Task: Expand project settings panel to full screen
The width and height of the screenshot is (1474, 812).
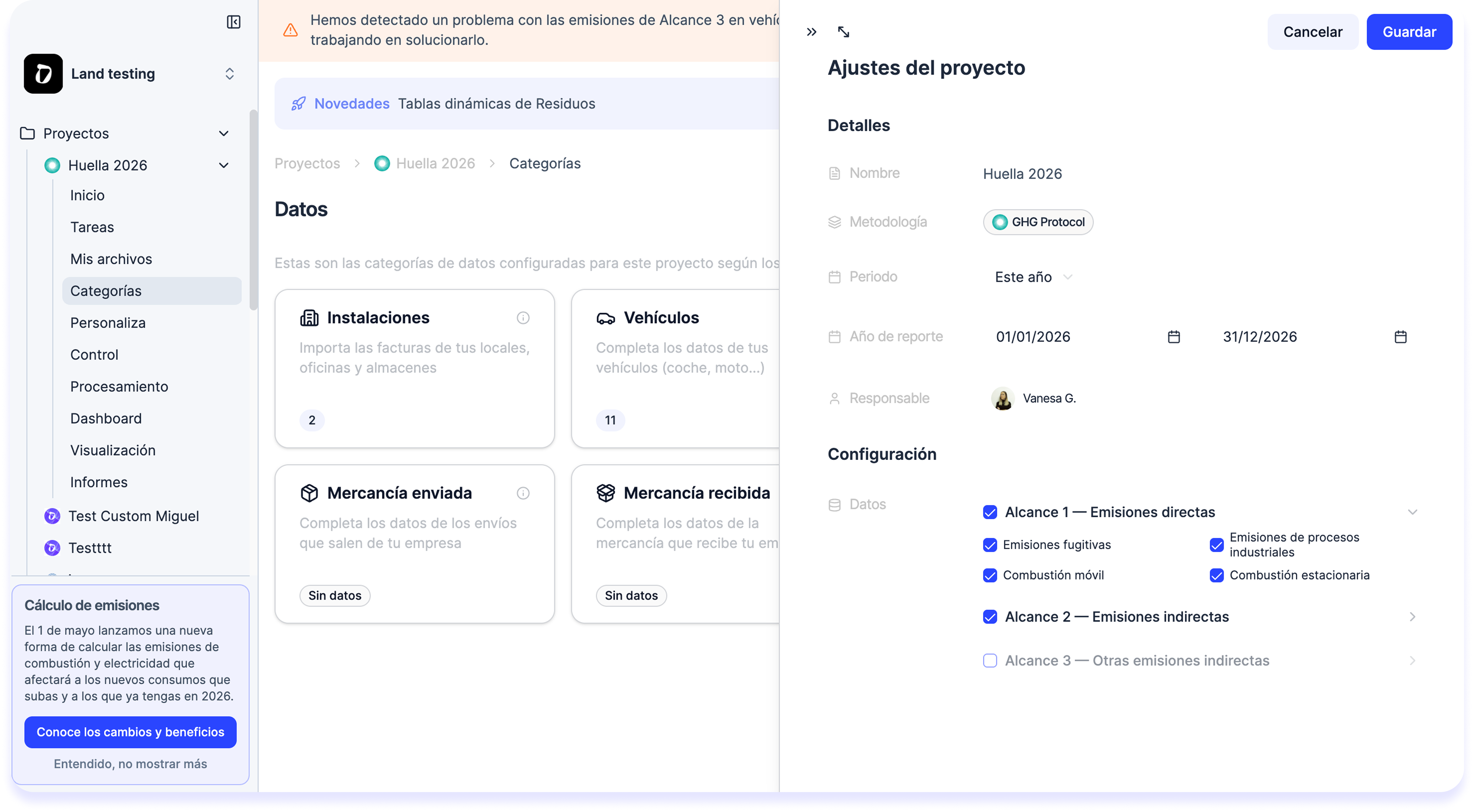Action: (843, 32)
